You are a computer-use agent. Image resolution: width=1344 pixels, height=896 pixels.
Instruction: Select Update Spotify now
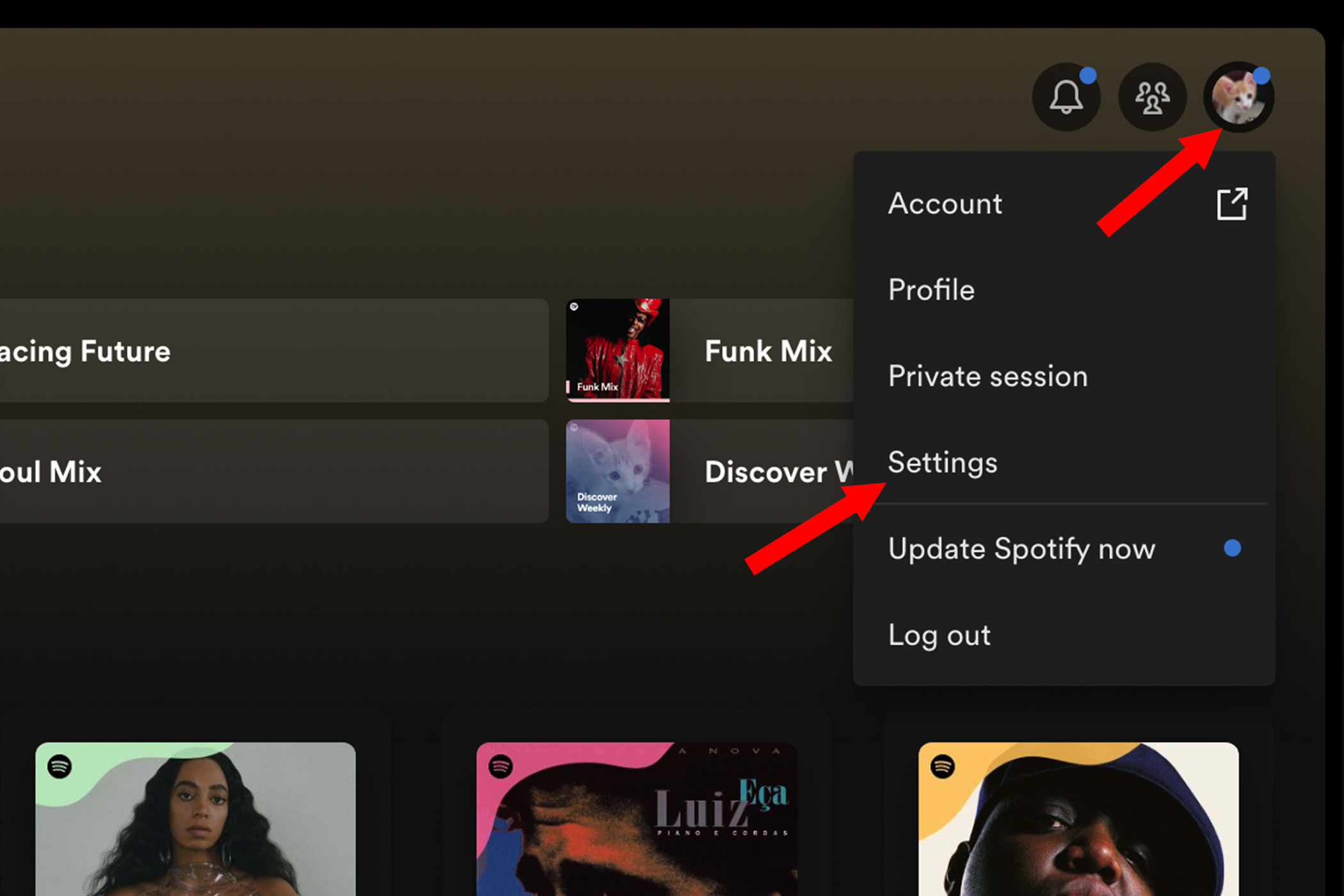pos(1021,548)
